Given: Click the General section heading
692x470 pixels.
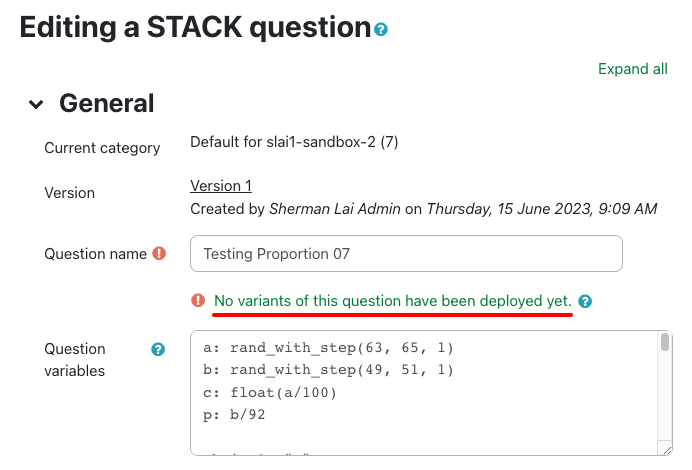Looking at the screenshot, I should (107, 103).
